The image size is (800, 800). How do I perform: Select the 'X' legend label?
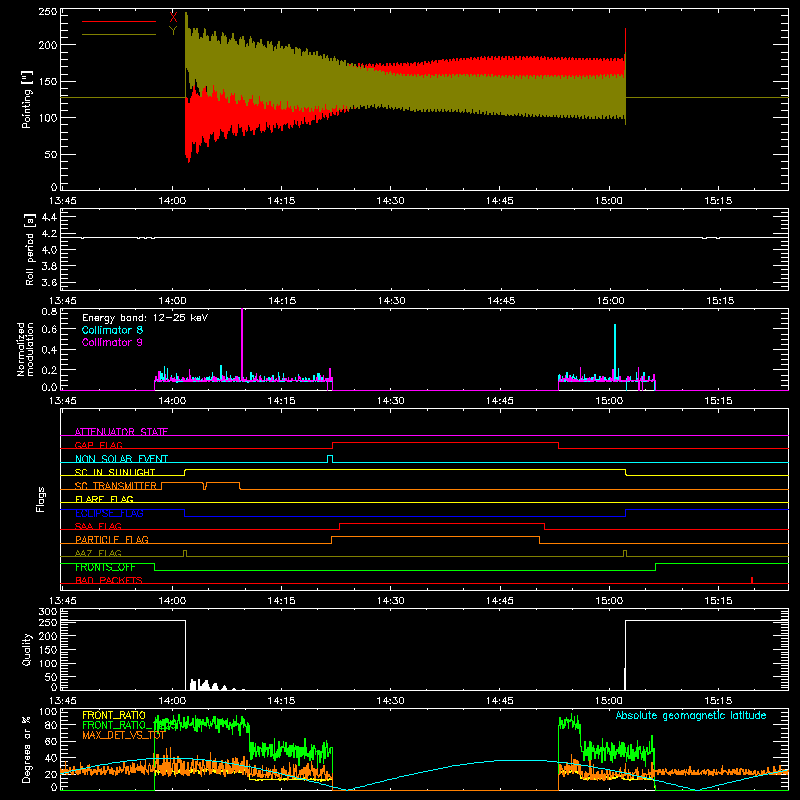pos(173,17)
